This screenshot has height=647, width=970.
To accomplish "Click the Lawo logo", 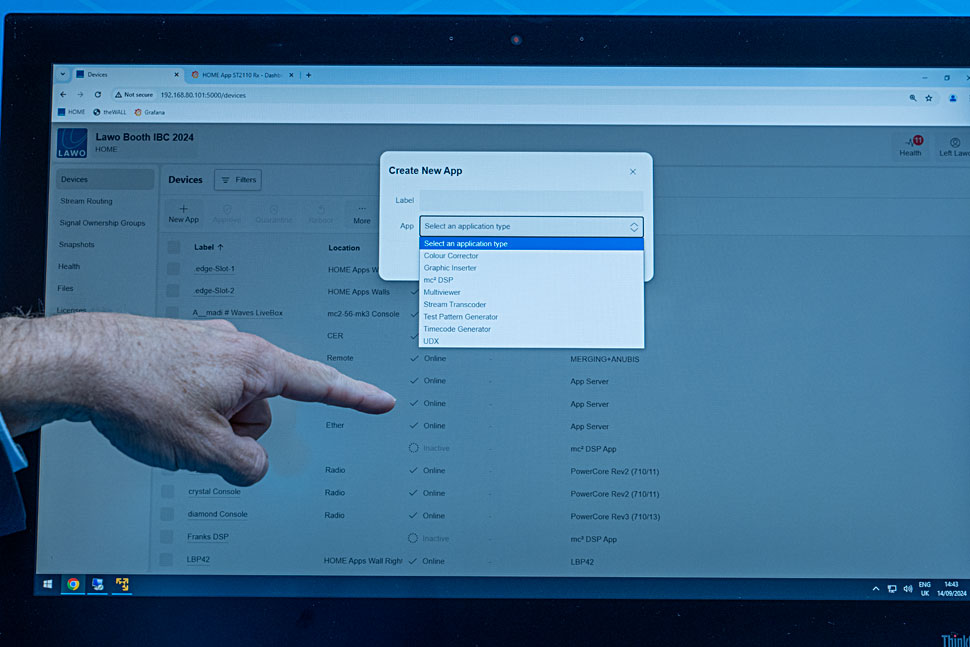I will click(72, 143).
